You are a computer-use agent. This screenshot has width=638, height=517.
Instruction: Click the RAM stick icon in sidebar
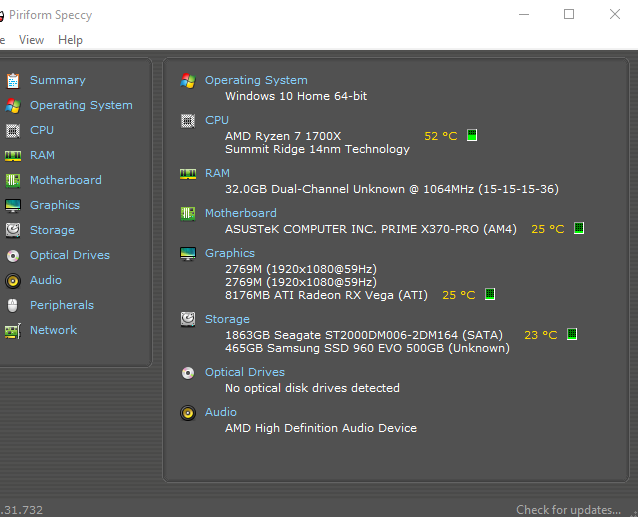(12, 155)
